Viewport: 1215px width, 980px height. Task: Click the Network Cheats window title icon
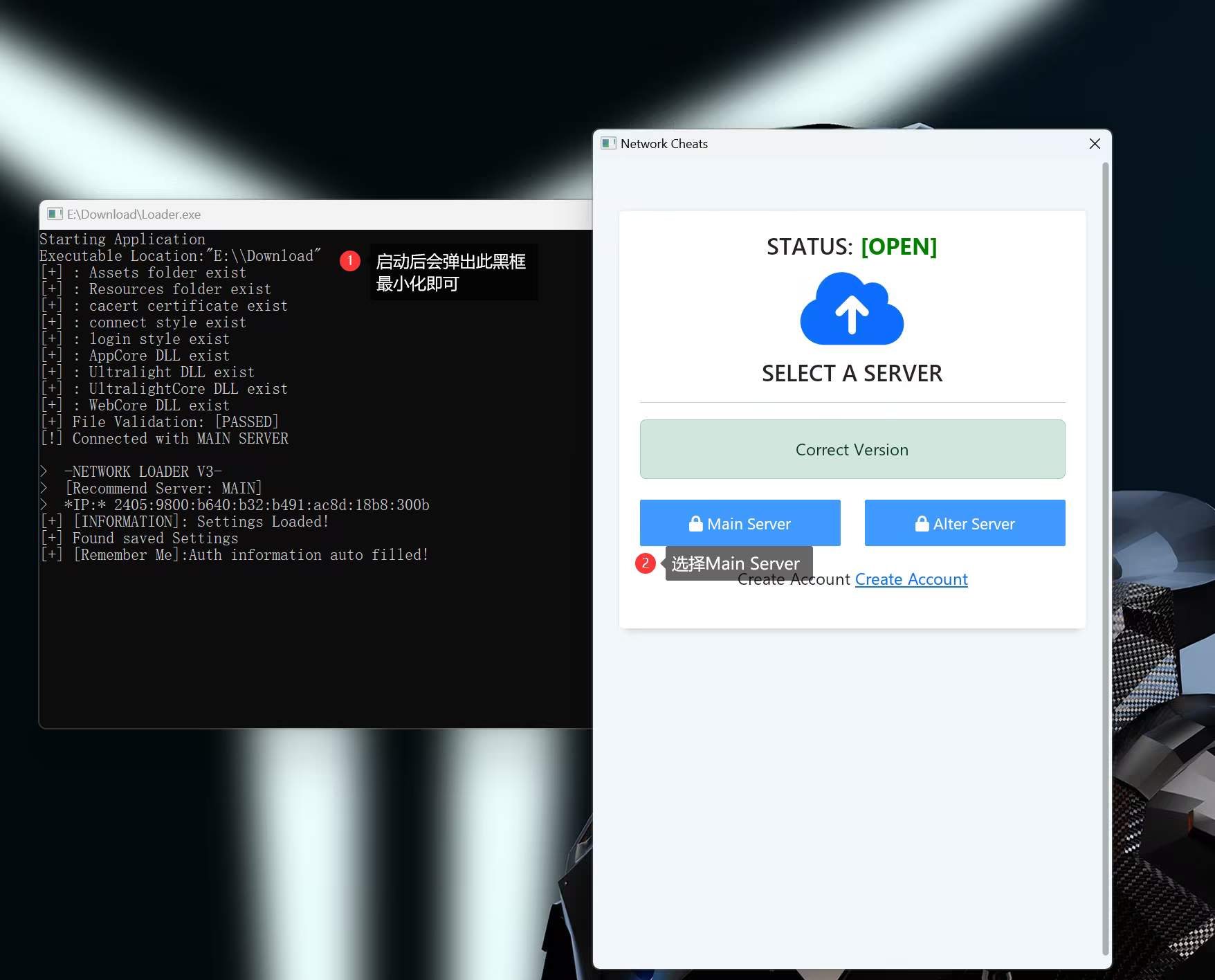click(x=608, y=143)
